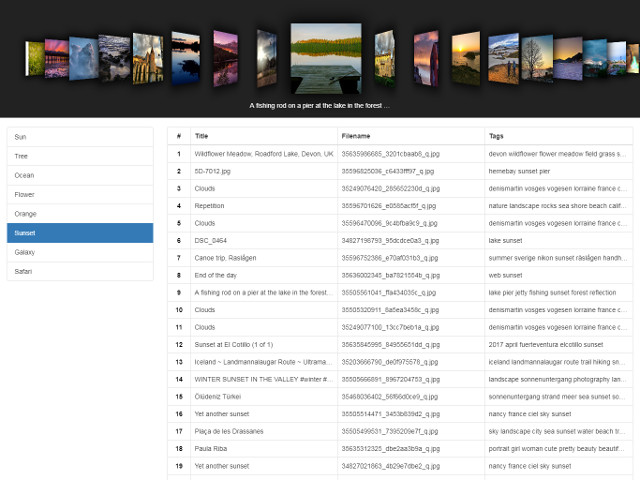Screen dimensions: 640x480
Task: Select the Sun category in sidebar
Action: [x=80, y=136]
